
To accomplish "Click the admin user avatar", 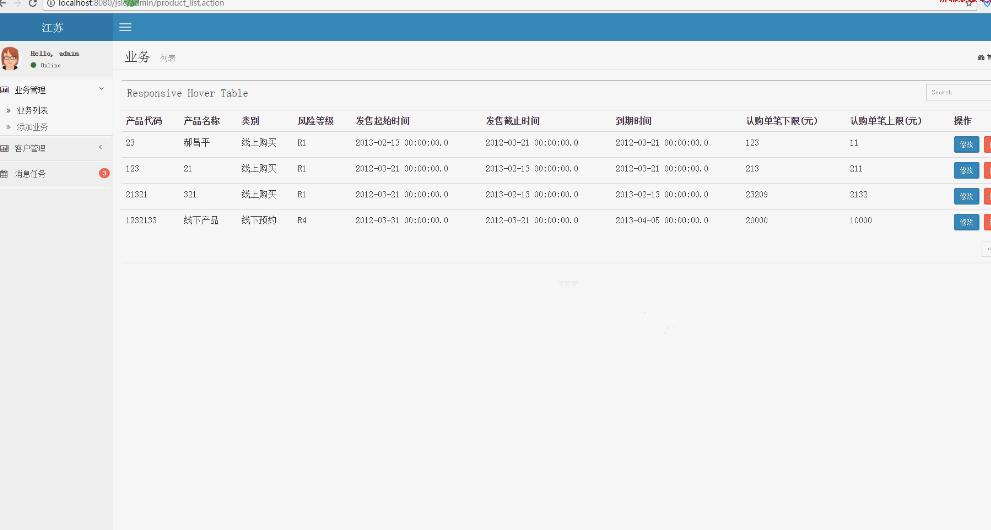I will tap(9, 58).
